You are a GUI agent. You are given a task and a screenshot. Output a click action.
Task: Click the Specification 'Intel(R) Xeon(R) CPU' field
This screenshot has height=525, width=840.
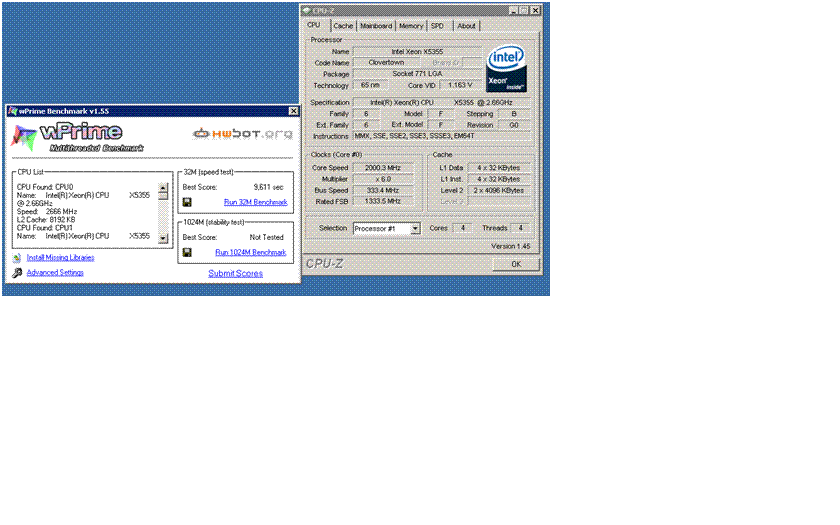point(442,102)
